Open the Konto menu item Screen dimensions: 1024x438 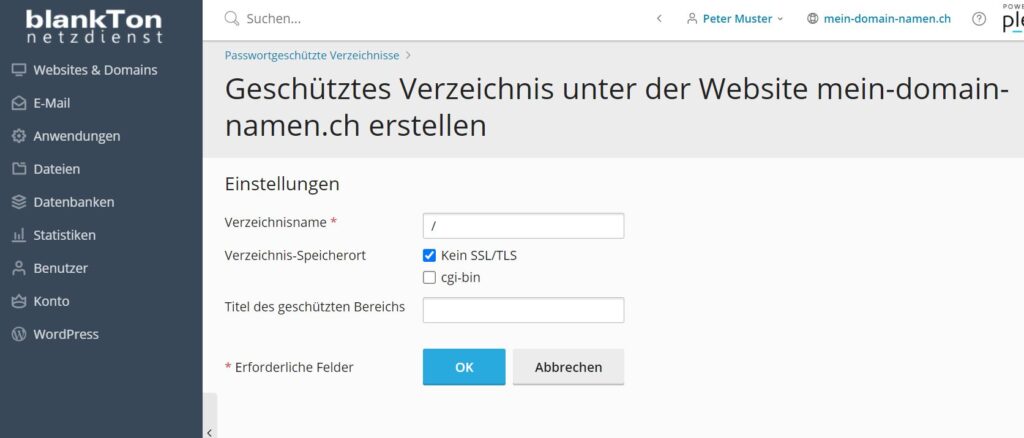click(x=51, y=301)
